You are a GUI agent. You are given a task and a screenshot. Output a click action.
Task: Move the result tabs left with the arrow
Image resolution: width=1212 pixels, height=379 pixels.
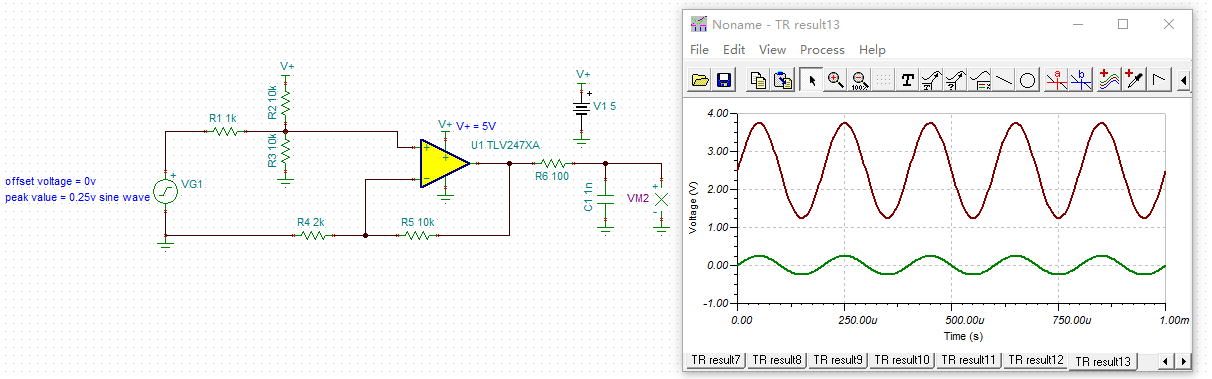point(1167,360)
